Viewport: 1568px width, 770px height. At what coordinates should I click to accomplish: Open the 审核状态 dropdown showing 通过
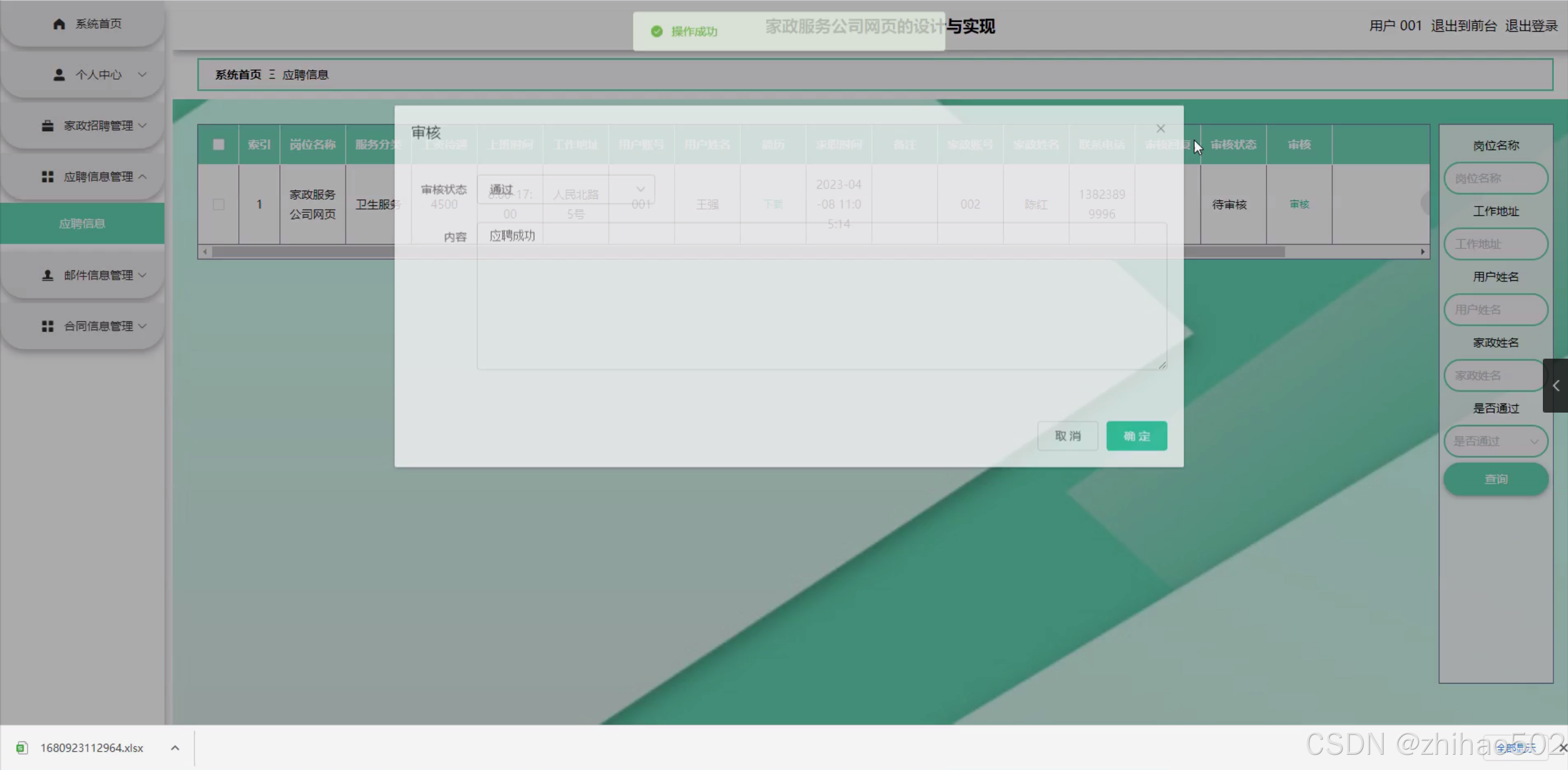(x=566, y=189)
